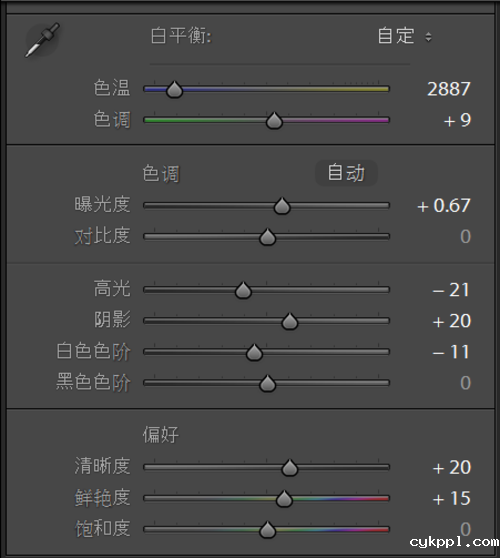Click the whites value – 11

pyautogui.click(x=451, y=352)
